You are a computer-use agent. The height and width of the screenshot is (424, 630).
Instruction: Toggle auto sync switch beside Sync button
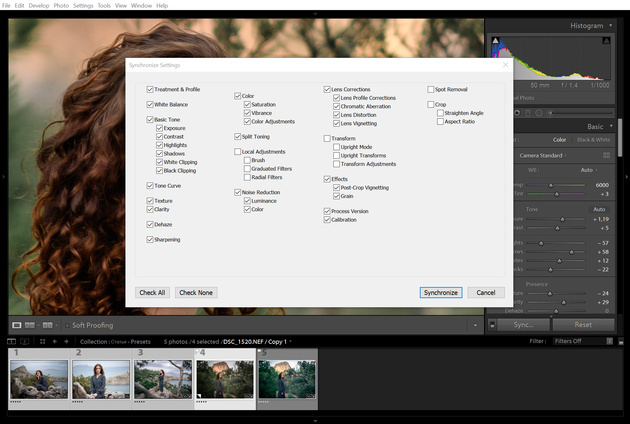[492, 325]
